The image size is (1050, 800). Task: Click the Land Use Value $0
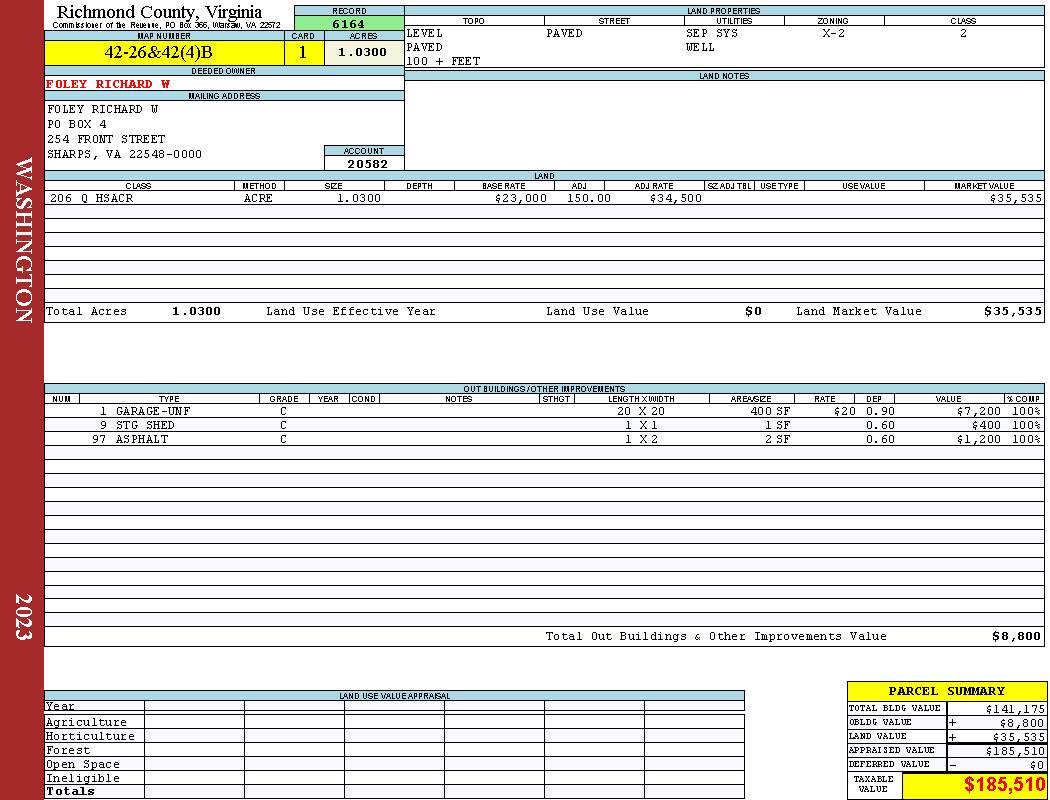click(753, 311)
